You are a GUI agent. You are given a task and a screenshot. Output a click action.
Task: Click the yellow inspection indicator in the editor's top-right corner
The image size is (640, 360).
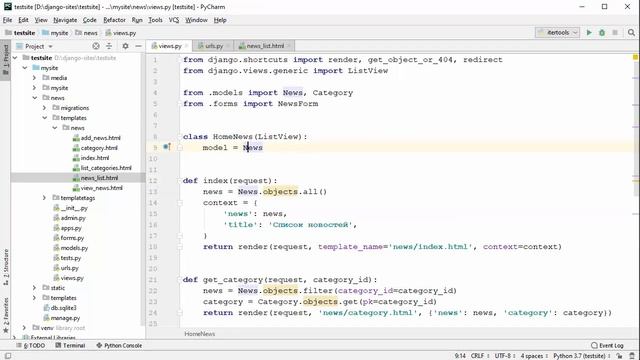click(635, 57)
